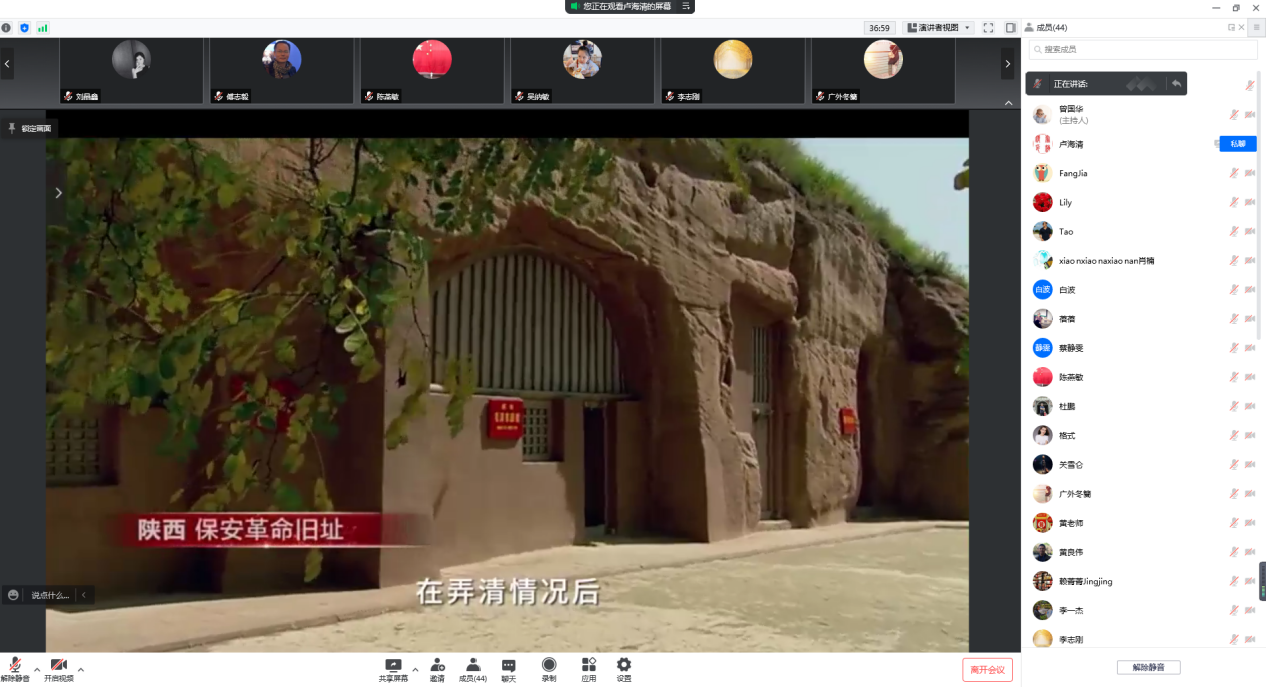This screenshot has width=1266, height=687.
Task: Enter full screen mode via top icon
Action: pos(988,28)
